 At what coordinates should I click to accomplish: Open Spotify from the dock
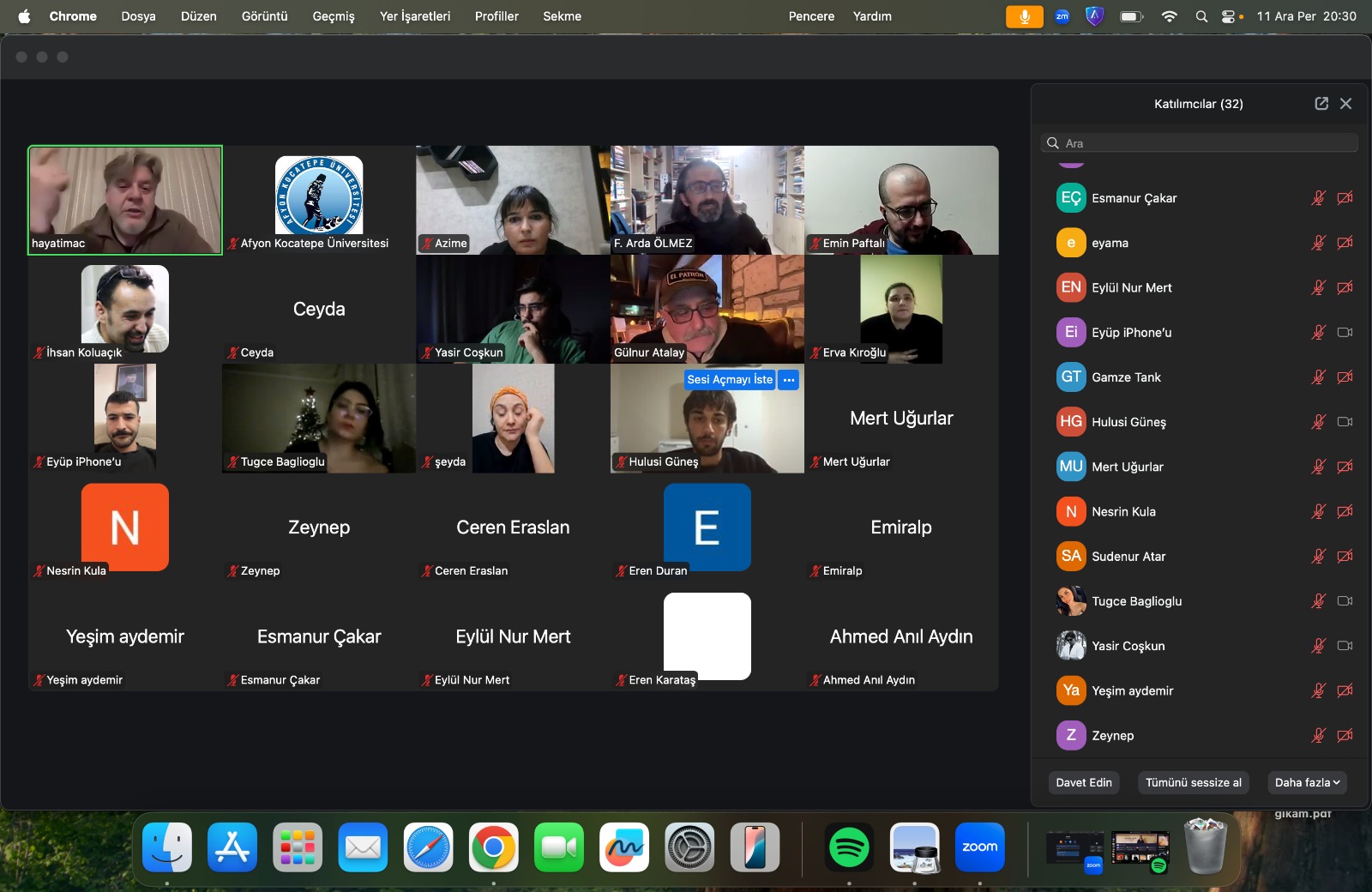[849, 847]
